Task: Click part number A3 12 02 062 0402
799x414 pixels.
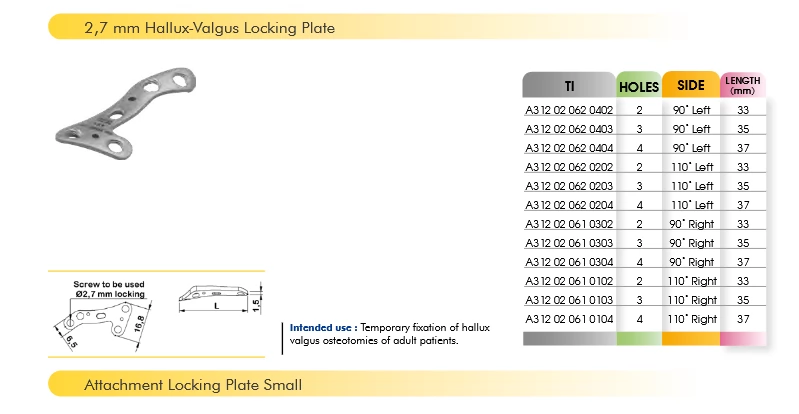Action: click(569, 110)
